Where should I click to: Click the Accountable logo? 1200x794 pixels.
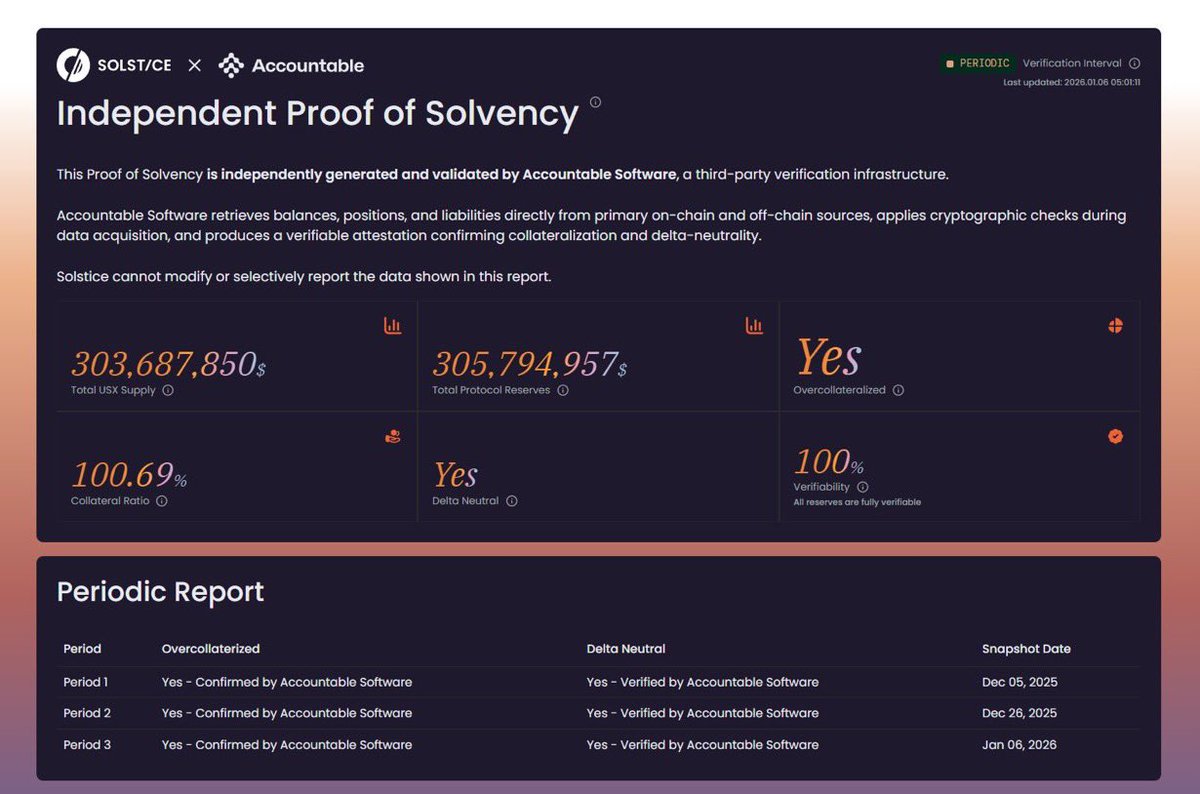point(291,65)
